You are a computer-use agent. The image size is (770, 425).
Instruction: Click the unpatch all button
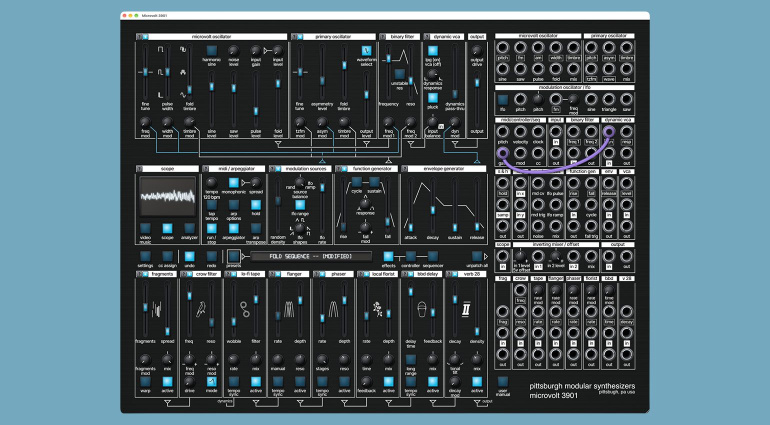[477, 256]
